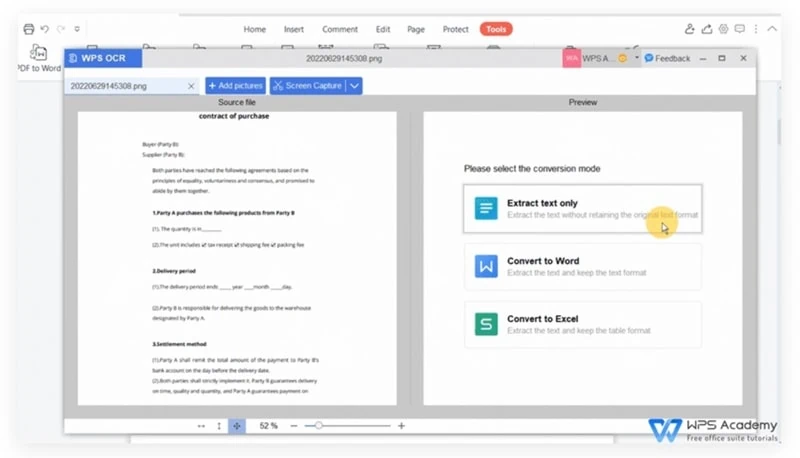This screenshot has width=800, height=458.
Task: Click the Add pictures button
Action: pos(234,87)
